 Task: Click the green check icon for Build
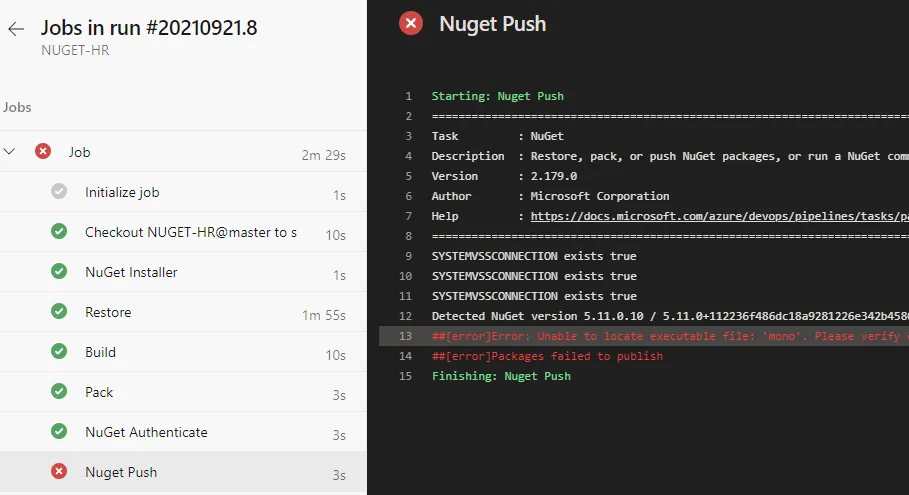pyautogui.click(x=59, y=351)
